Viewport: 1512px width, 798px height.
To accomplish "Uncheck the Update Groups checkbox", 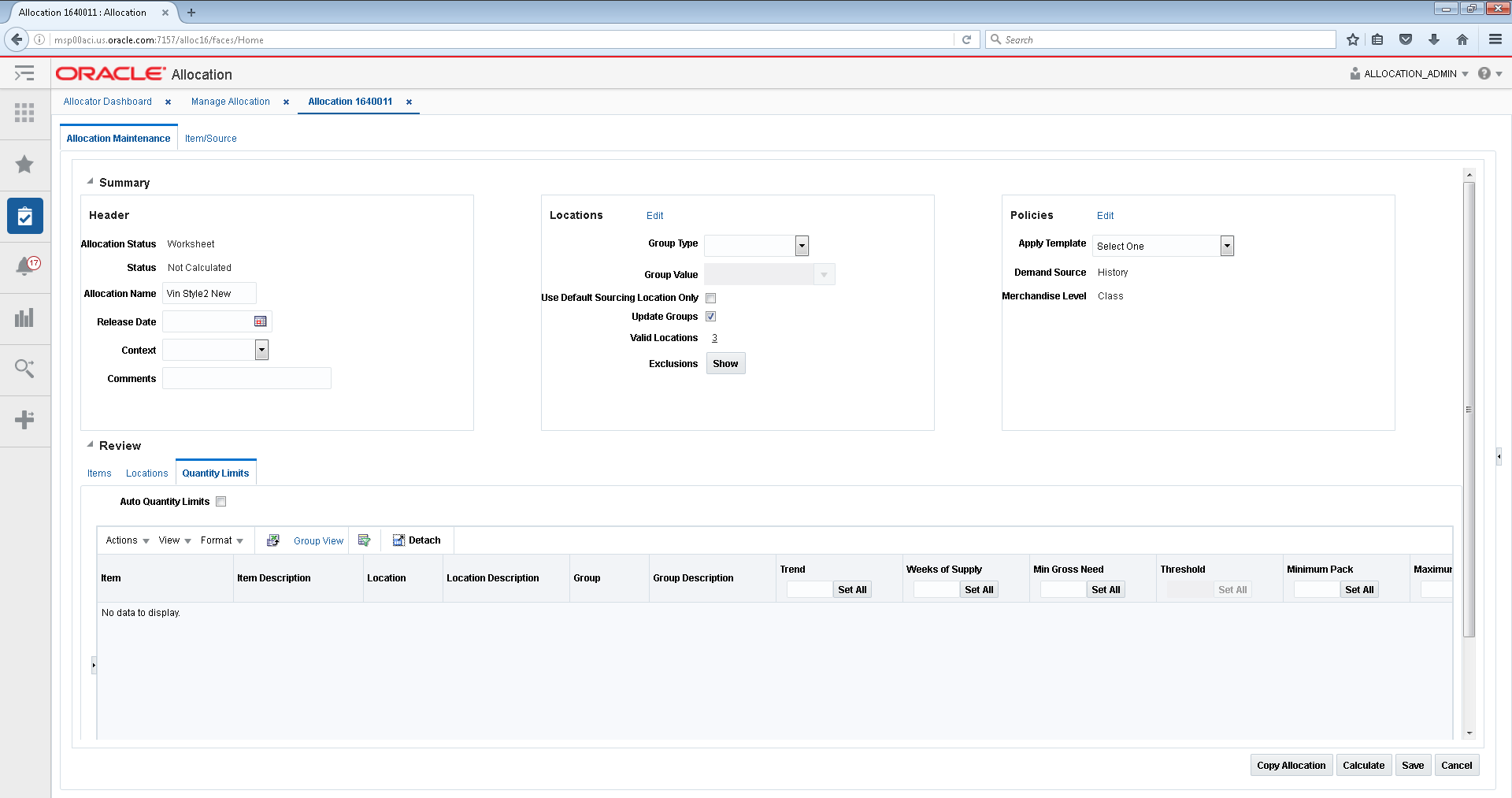I will tap(710, 316).
